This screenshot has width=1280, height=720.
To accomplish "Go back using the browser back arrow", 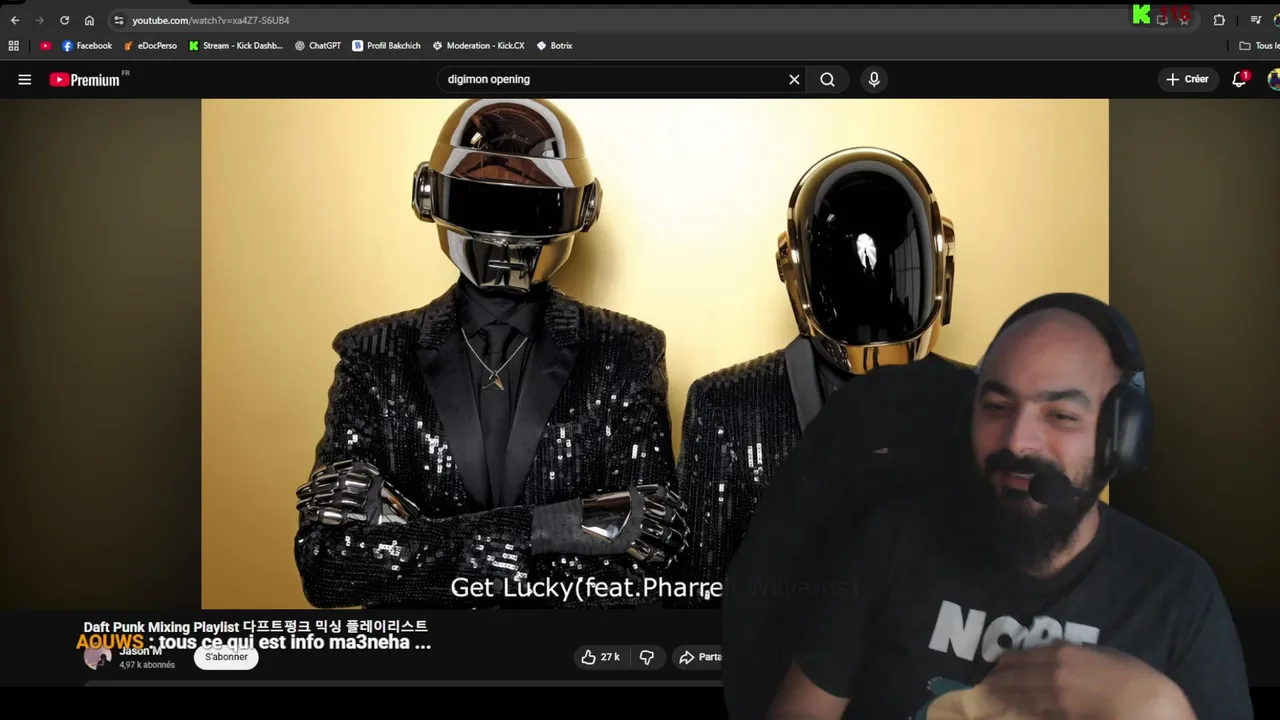I will click(x=15, y=20).
